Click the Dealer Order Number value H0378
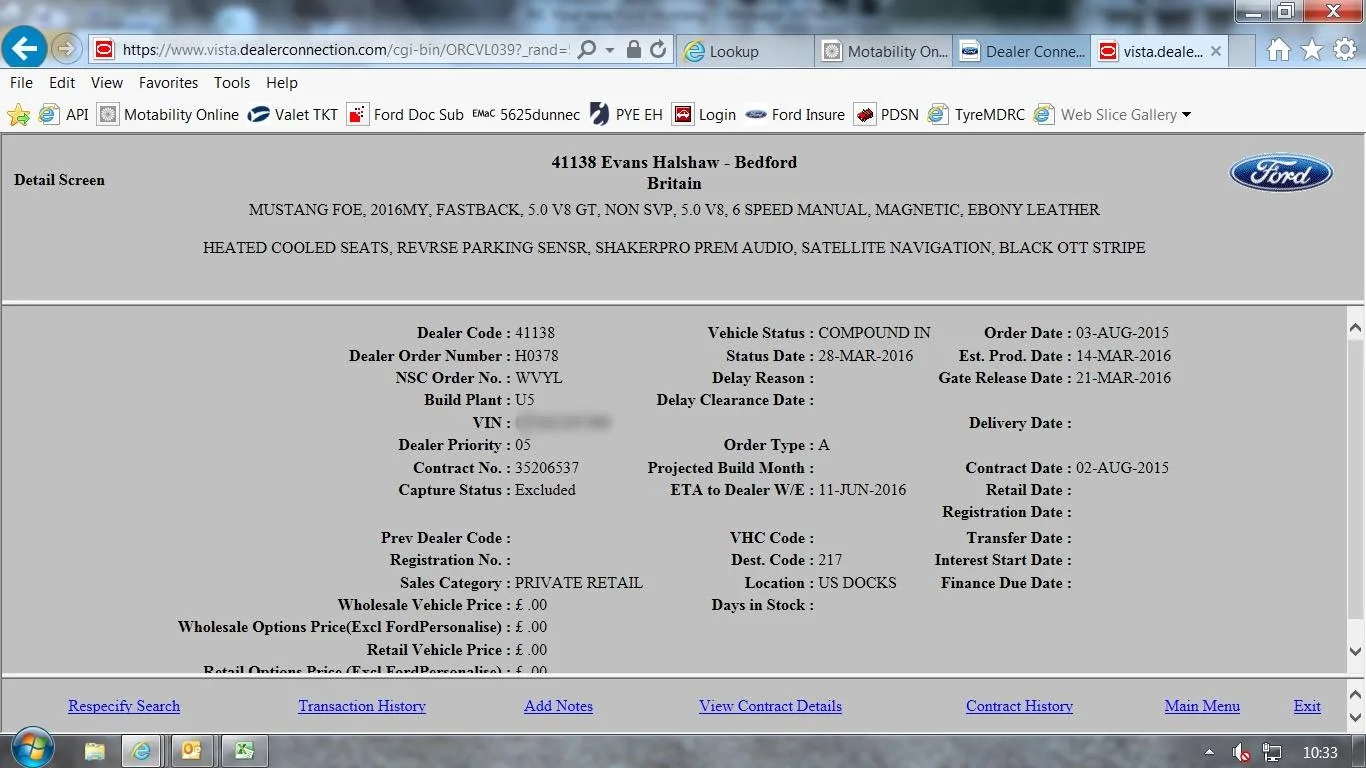The height and width of the screenshot is (768, 1366). pos(537,356)
